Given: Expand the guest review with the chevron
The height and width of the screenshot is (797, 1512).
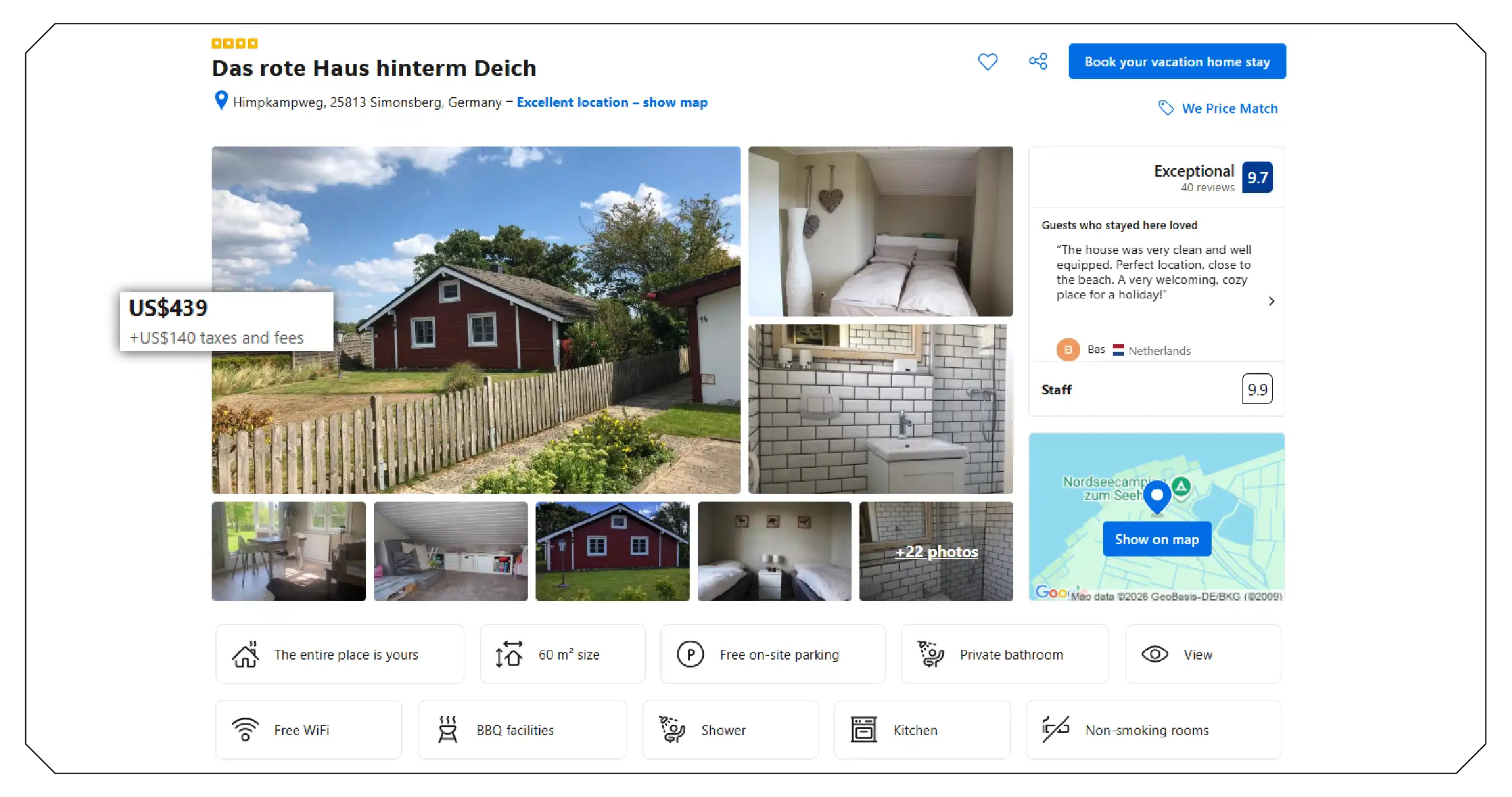Looking at the screenshot, I should 1271,301.
